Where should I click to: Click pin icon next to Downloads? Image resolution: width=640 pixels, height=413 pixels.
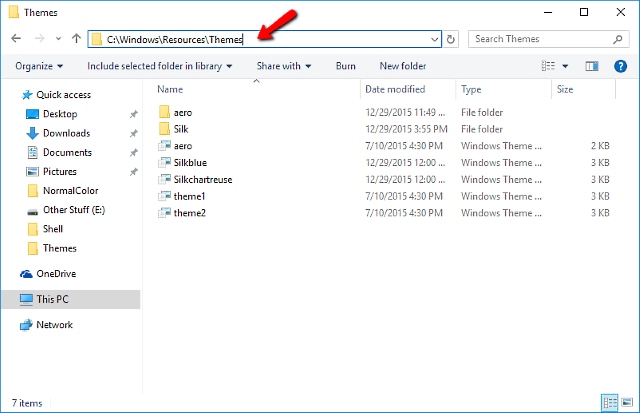click(133, 133)
